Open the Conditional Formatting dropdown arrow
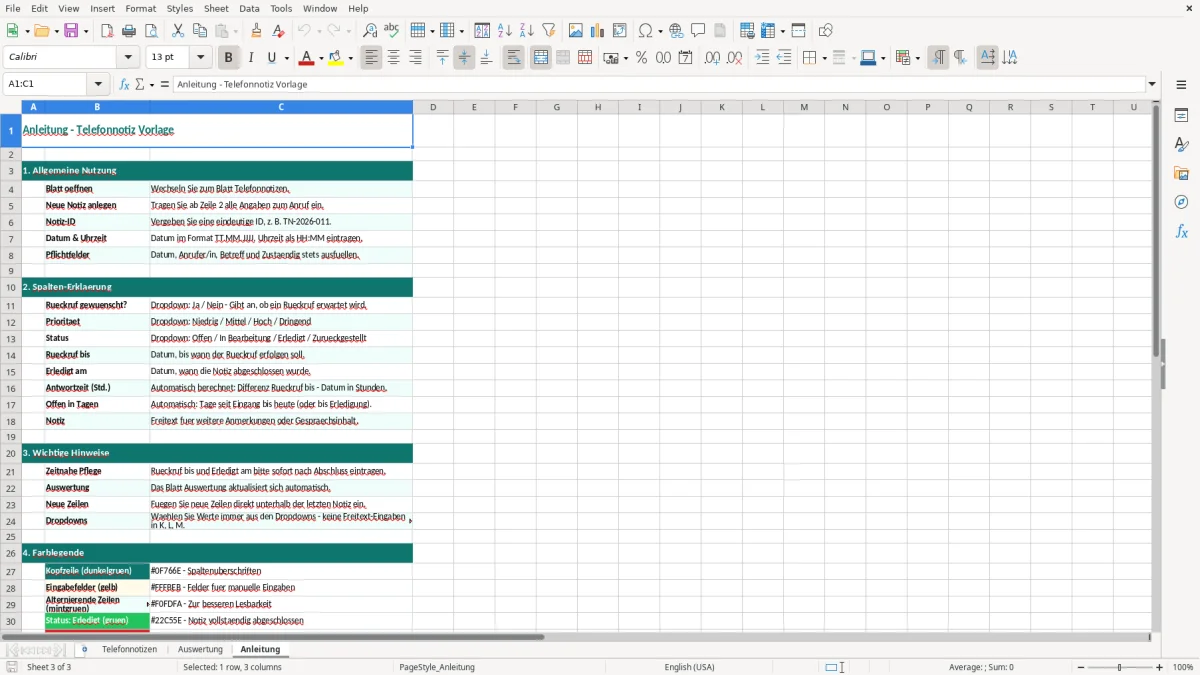1200x675 pixels. (x=917, y=58)
